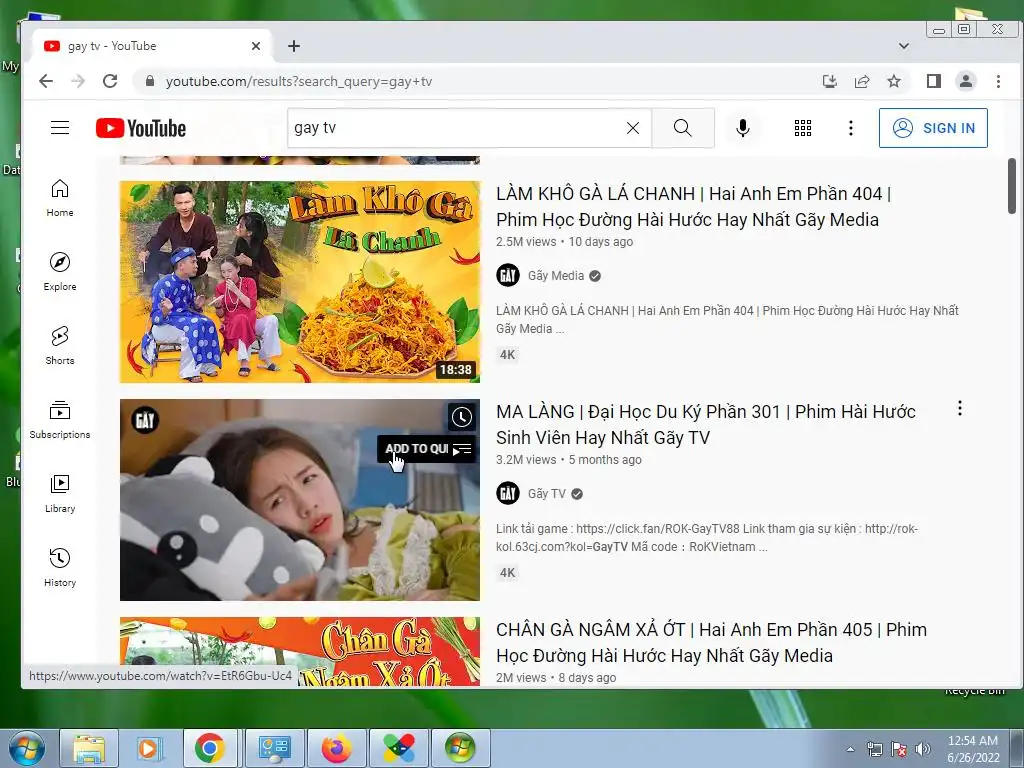Image resolution: width=1024 pixels, height=768 pixels.
Task: Reload the page
Action: coord(110,82)
